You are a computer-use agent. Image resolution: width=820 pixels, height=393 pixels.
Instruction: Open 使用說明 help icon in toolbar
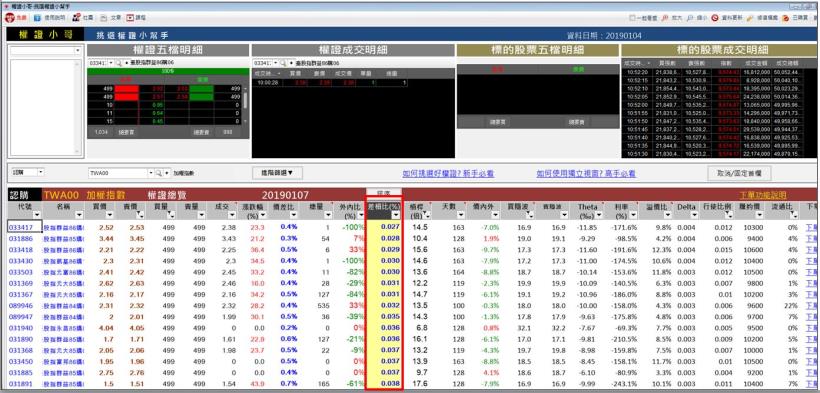click(x=38, y=17)
